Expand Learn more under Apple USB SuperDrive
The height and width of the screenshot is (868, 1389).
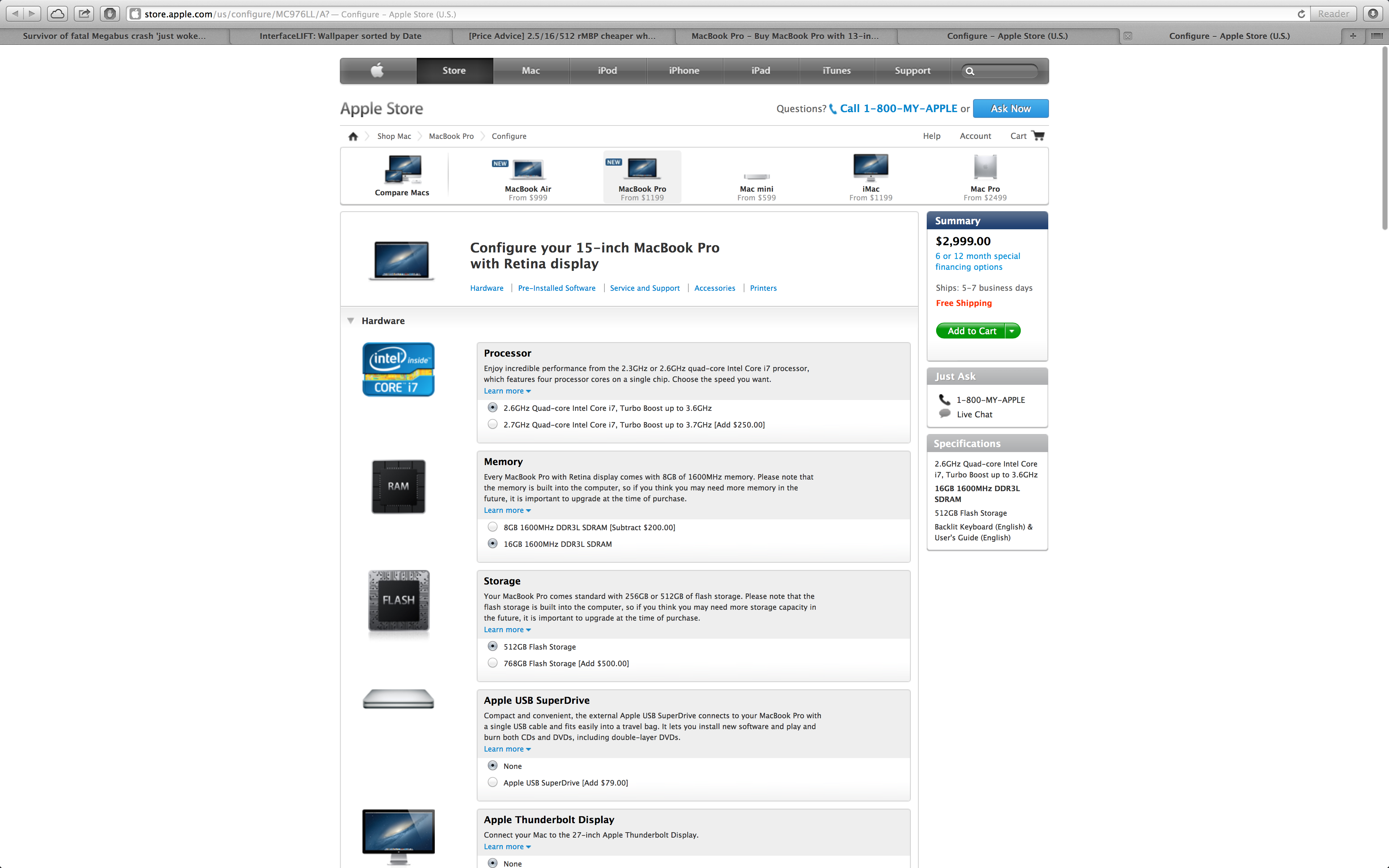coord(507,749)
